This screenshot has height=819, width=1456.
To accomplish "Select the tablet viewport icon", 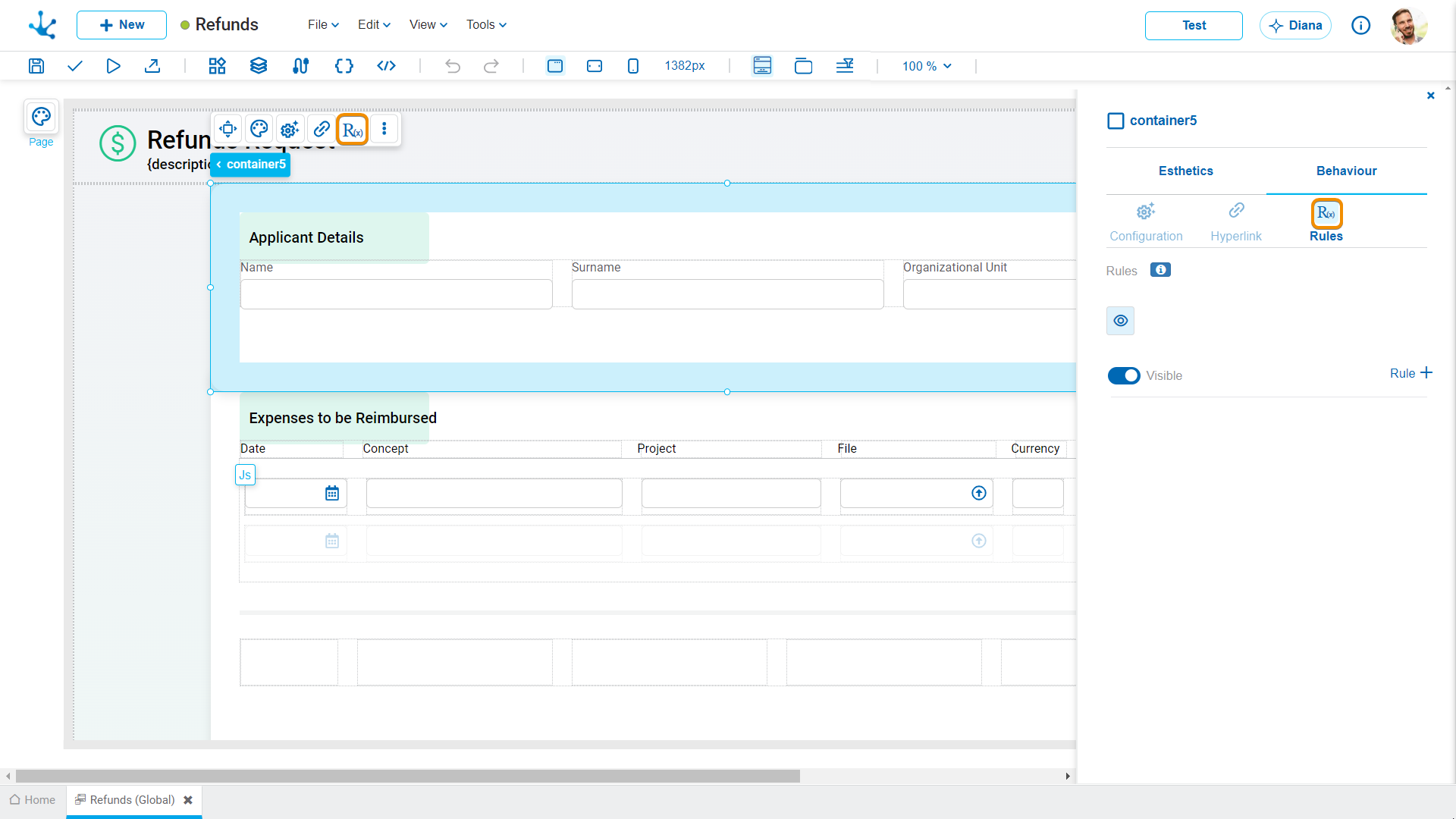I will 595,66.
